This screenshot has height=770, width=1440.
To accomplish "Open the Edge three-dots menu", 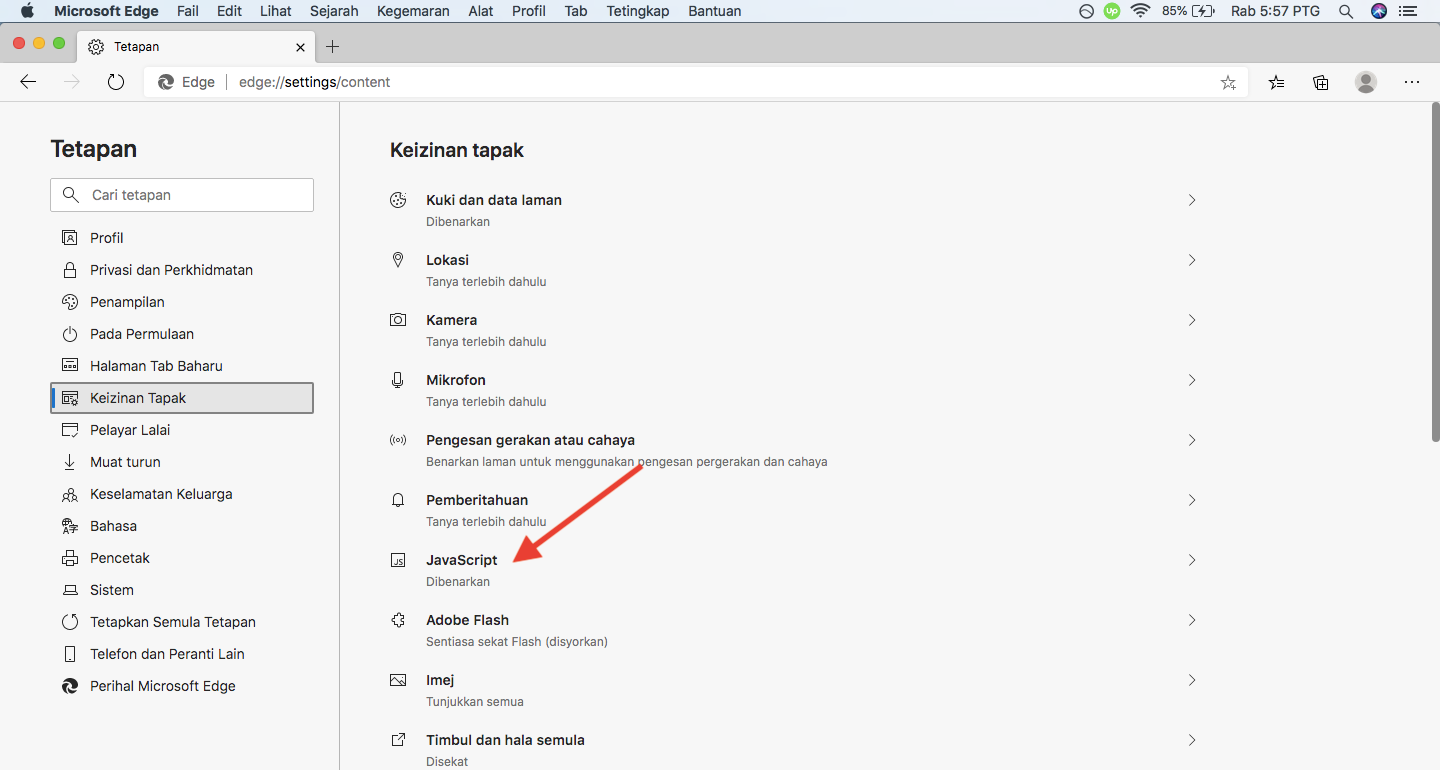I will pos(1412,83).
